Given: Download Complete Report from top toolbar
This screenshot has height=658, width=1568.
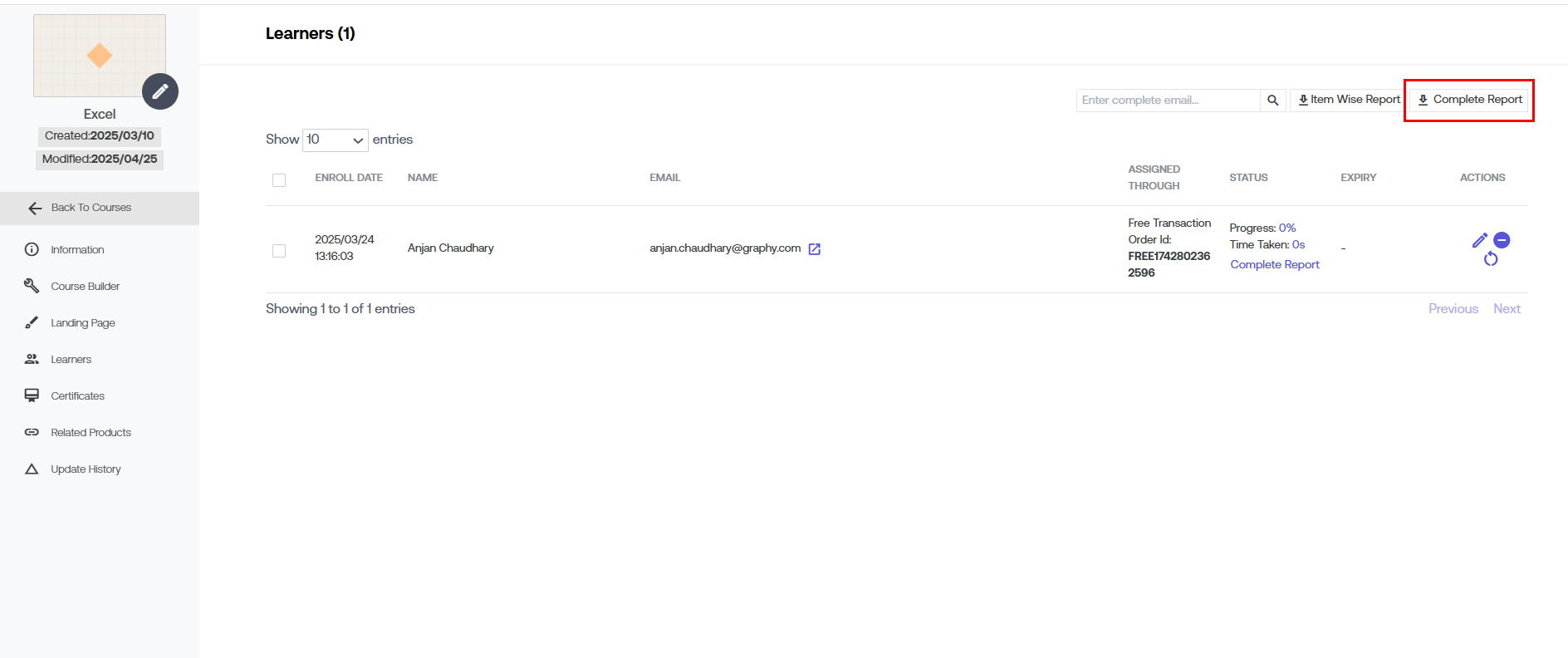Looking at the screenshot, I should click(1469, 100).
